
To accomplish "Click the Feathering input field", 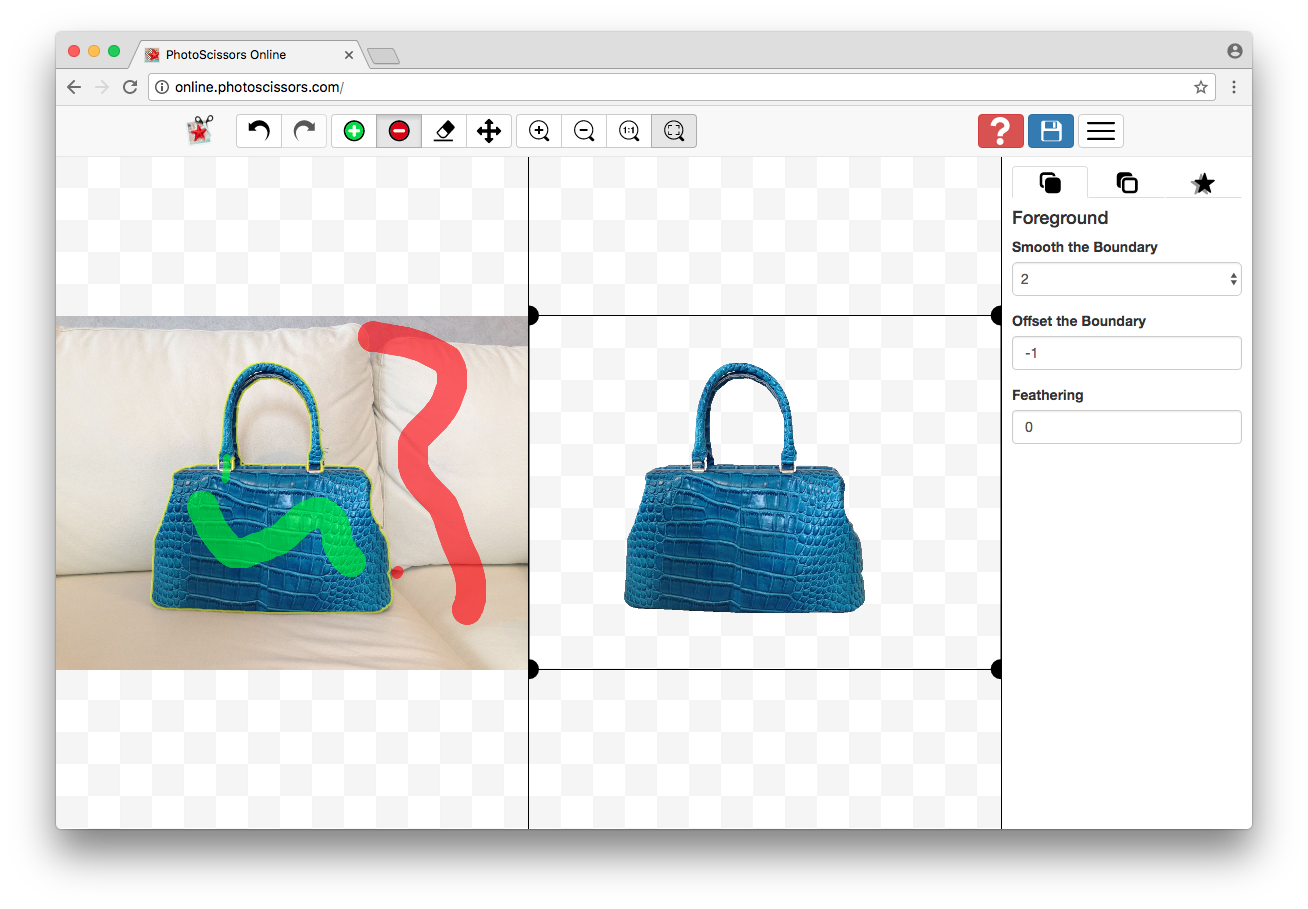I will [x=1126, y=427].
